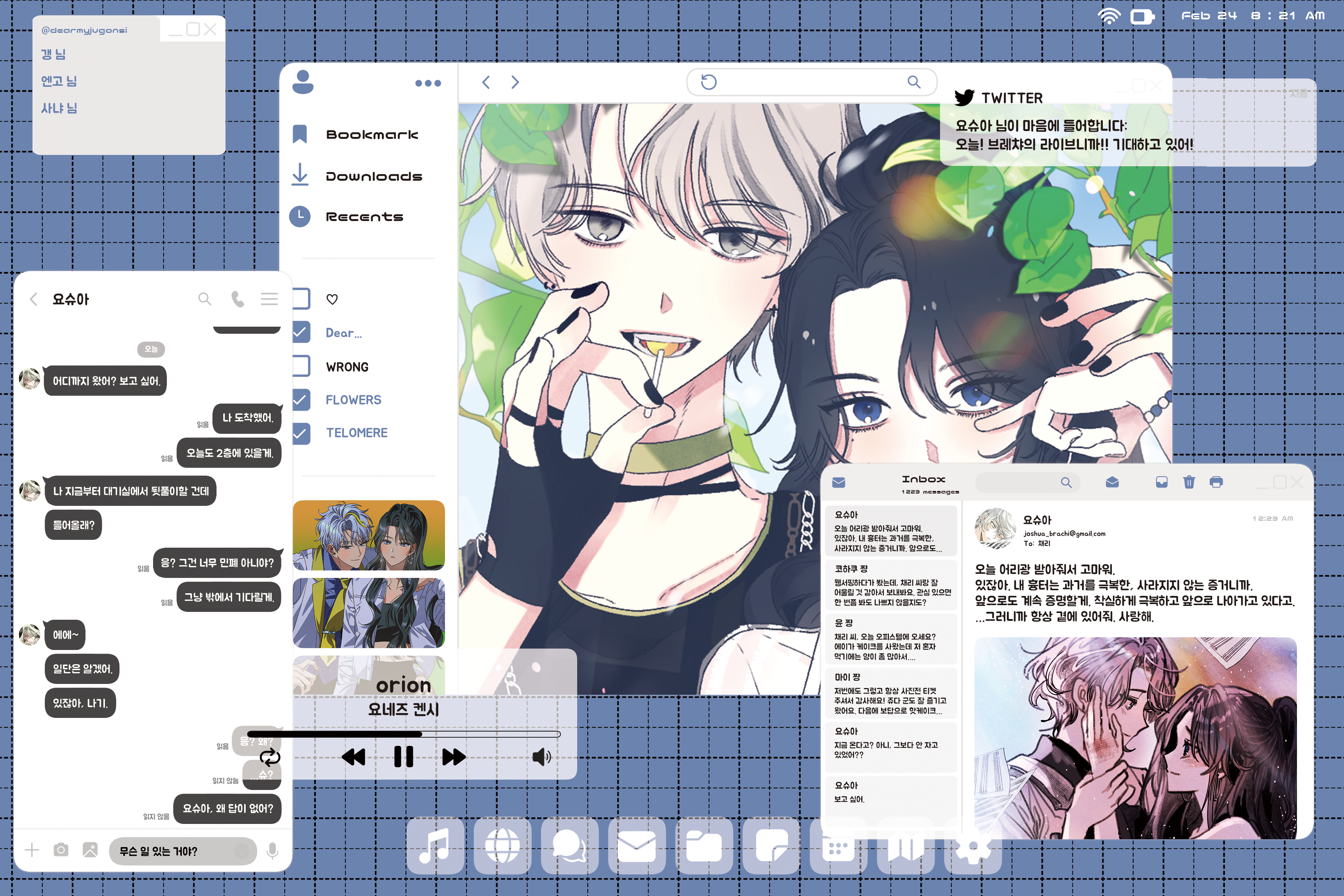The width and height of the screenshot is (1344, 896).
Task: Click the Wi-Fi icon in the top bar
Action: (x=1109, y=16)
